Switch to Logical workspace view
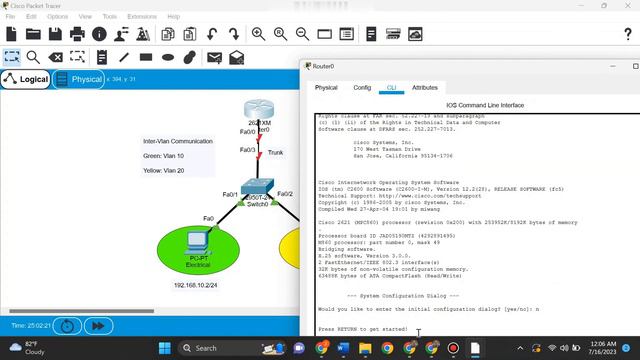This screenshot has height=360, width=640. pyautogui.click(x=25, y=79)
